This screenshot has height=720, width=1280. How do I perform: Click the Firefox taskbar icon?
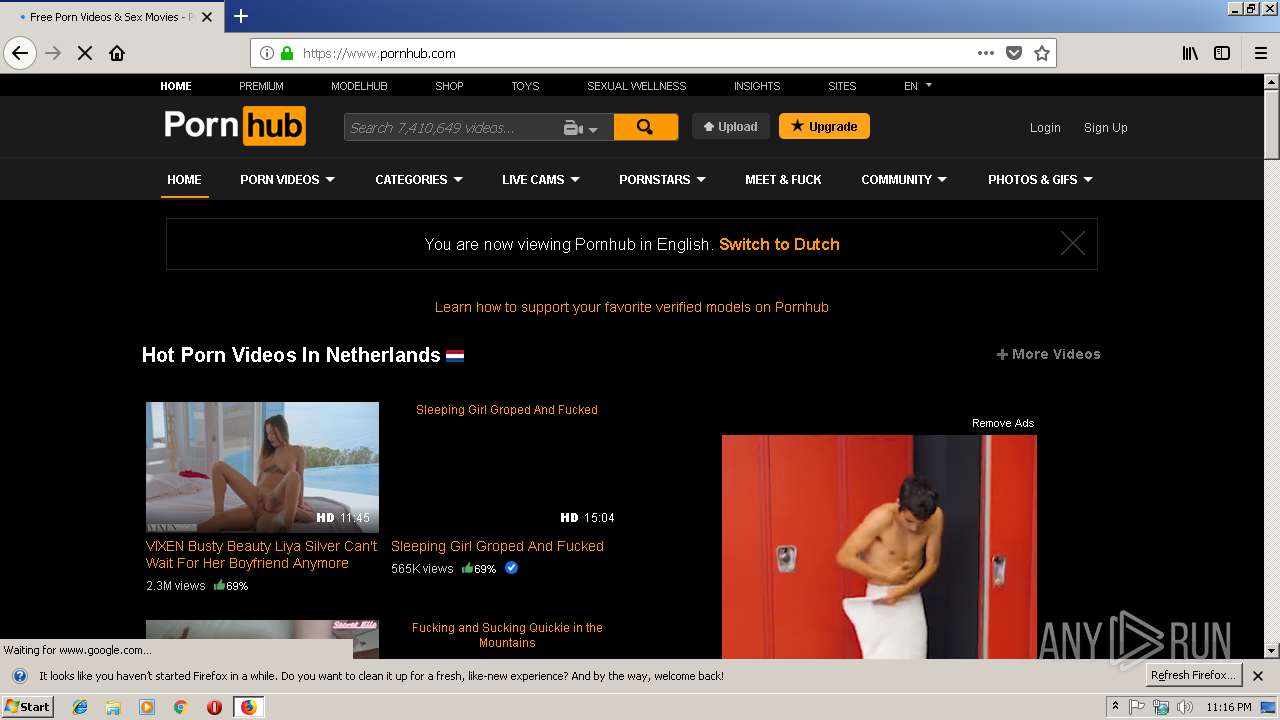(x=248, y=707)
